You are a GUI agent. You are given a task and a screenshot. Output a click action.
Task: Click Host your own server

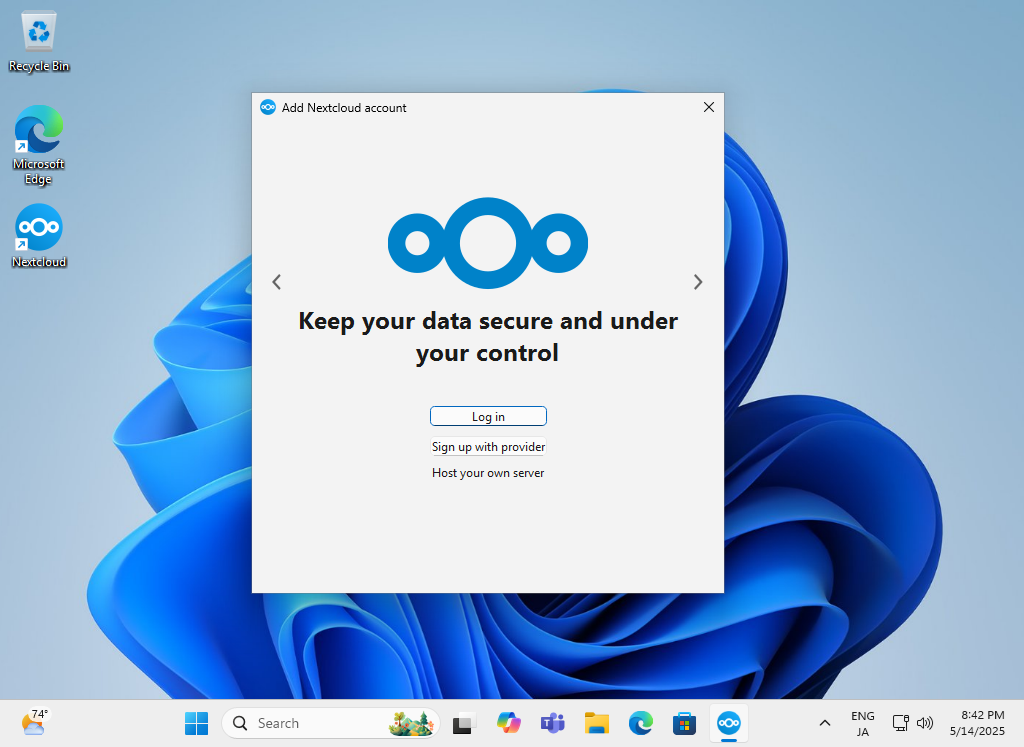[x=488, y=473]
